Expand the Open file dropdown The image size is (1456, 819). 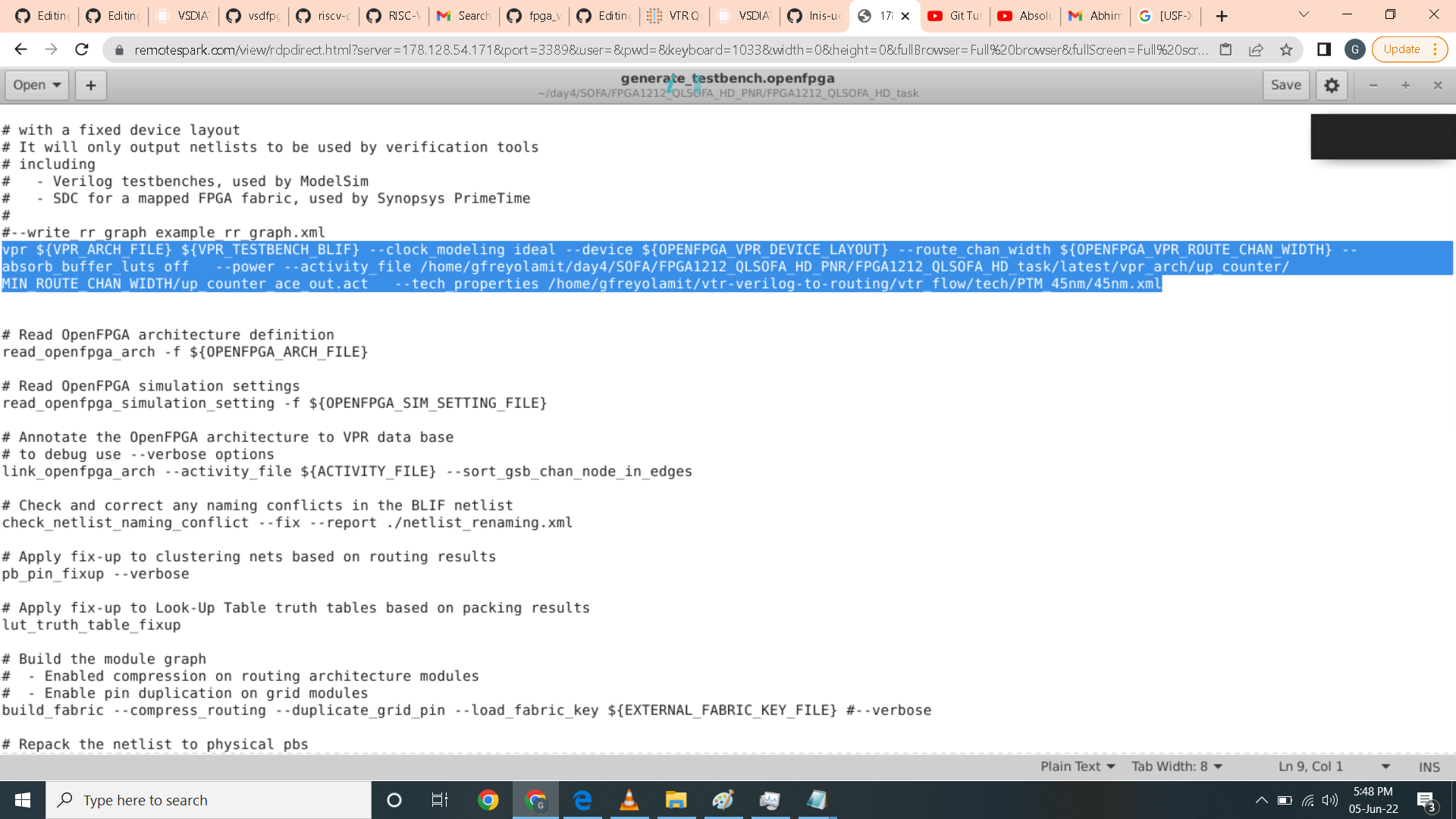(x=36, y=85)
